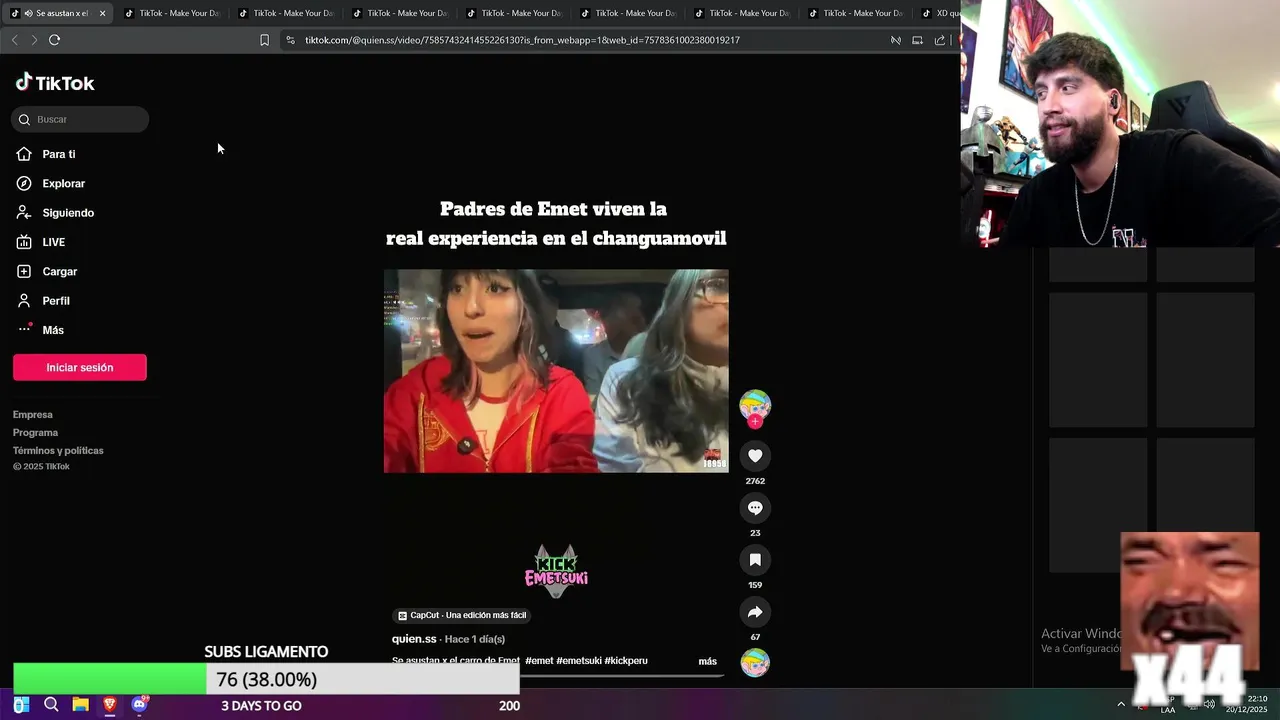Open the Empresa footer link
This screenshot has height=720, width=1280.
33,415
